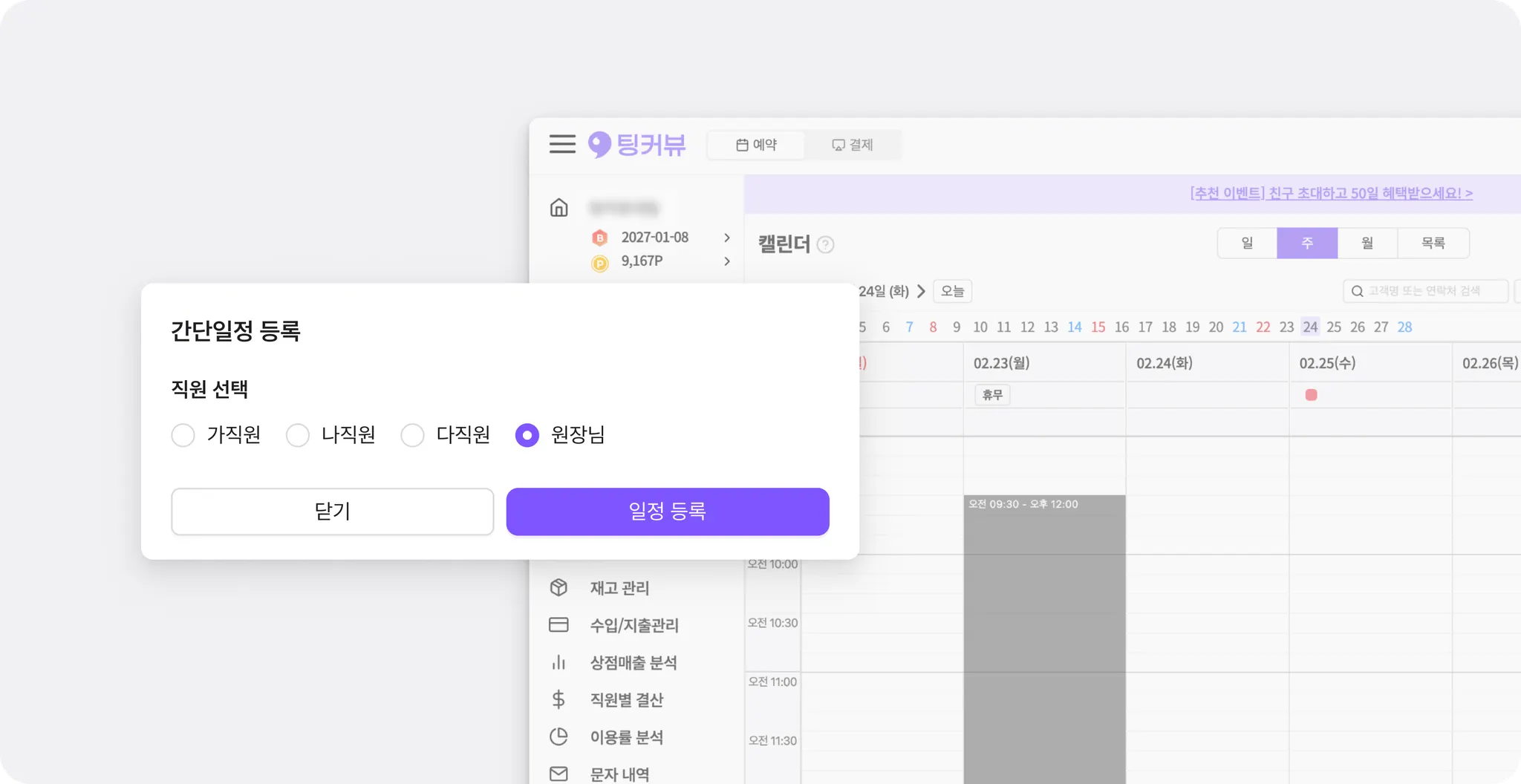Click the 이용률 분석 pie chart icon
The image size is (1521, 784).
(558, 736)
